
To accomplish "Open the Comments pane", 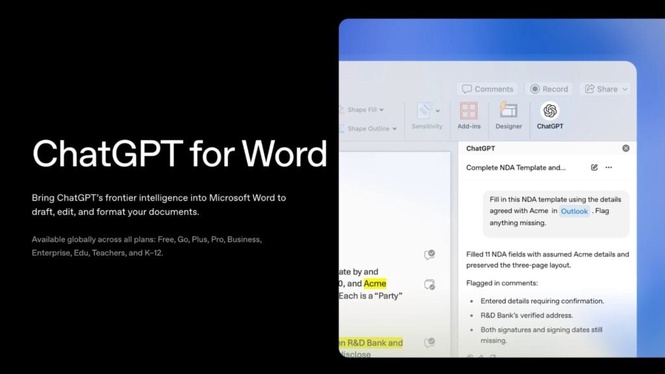I will click(487, 89).
